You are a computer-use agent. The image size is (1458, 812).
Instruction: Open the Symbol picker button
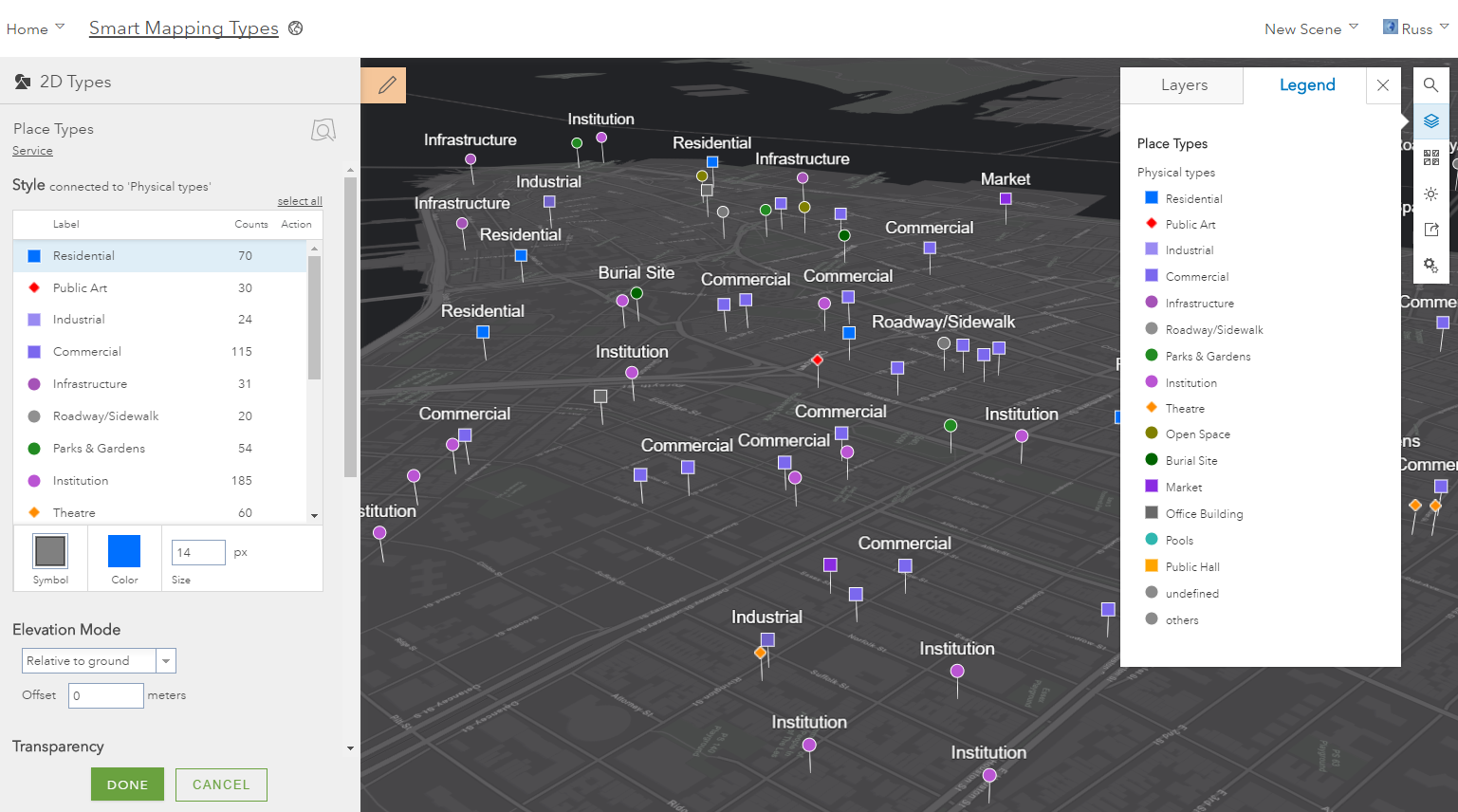[50, 551]
